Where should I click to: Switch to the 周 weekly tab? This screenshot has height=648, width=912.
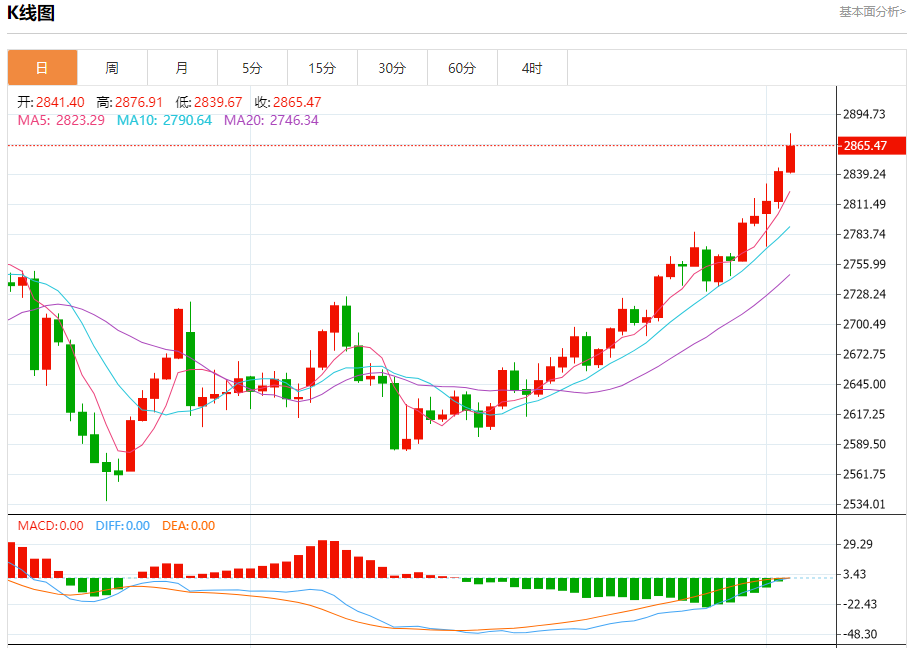[x=112, y=68]
